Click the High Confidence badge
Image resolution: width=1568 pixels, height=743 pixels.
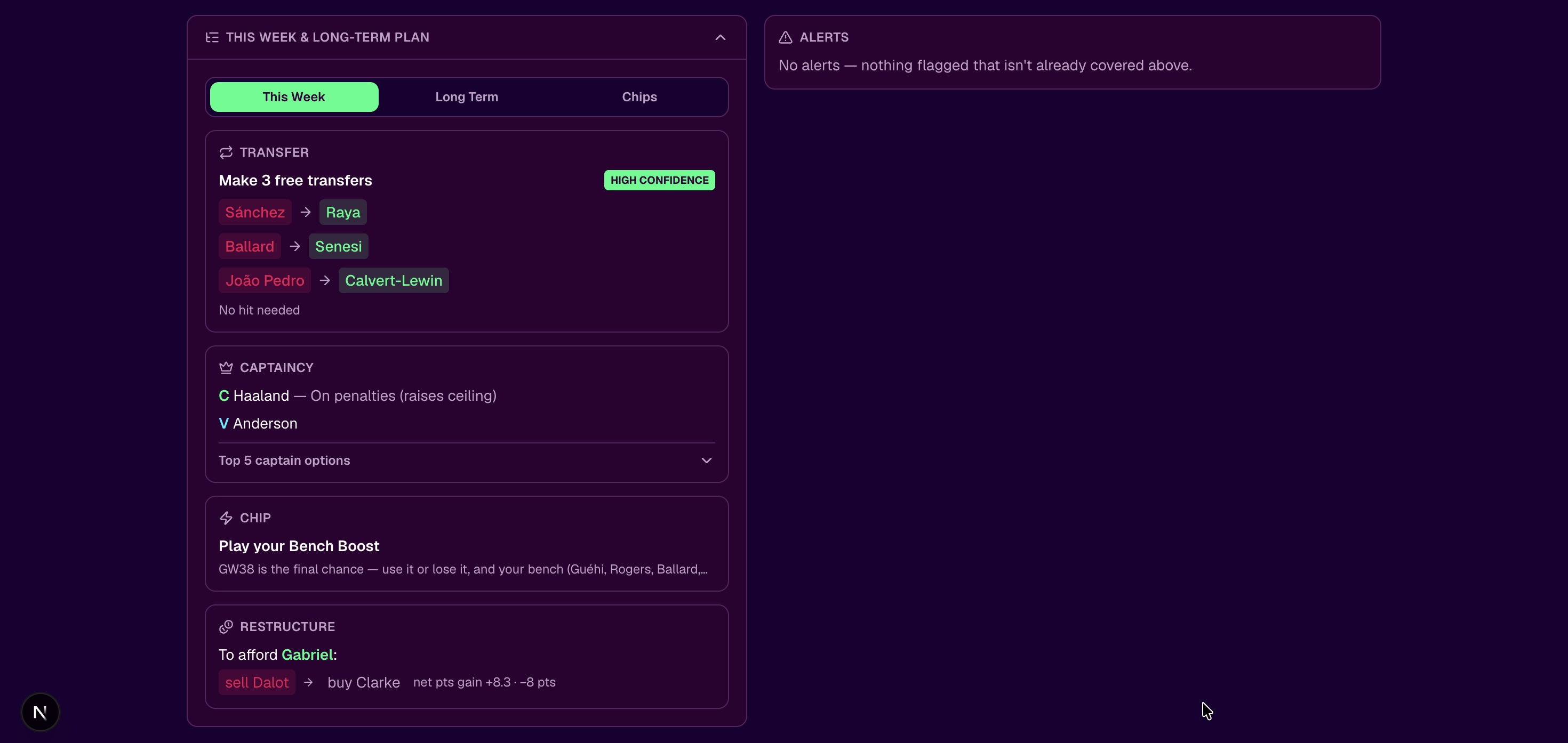[x=659, y=180]
